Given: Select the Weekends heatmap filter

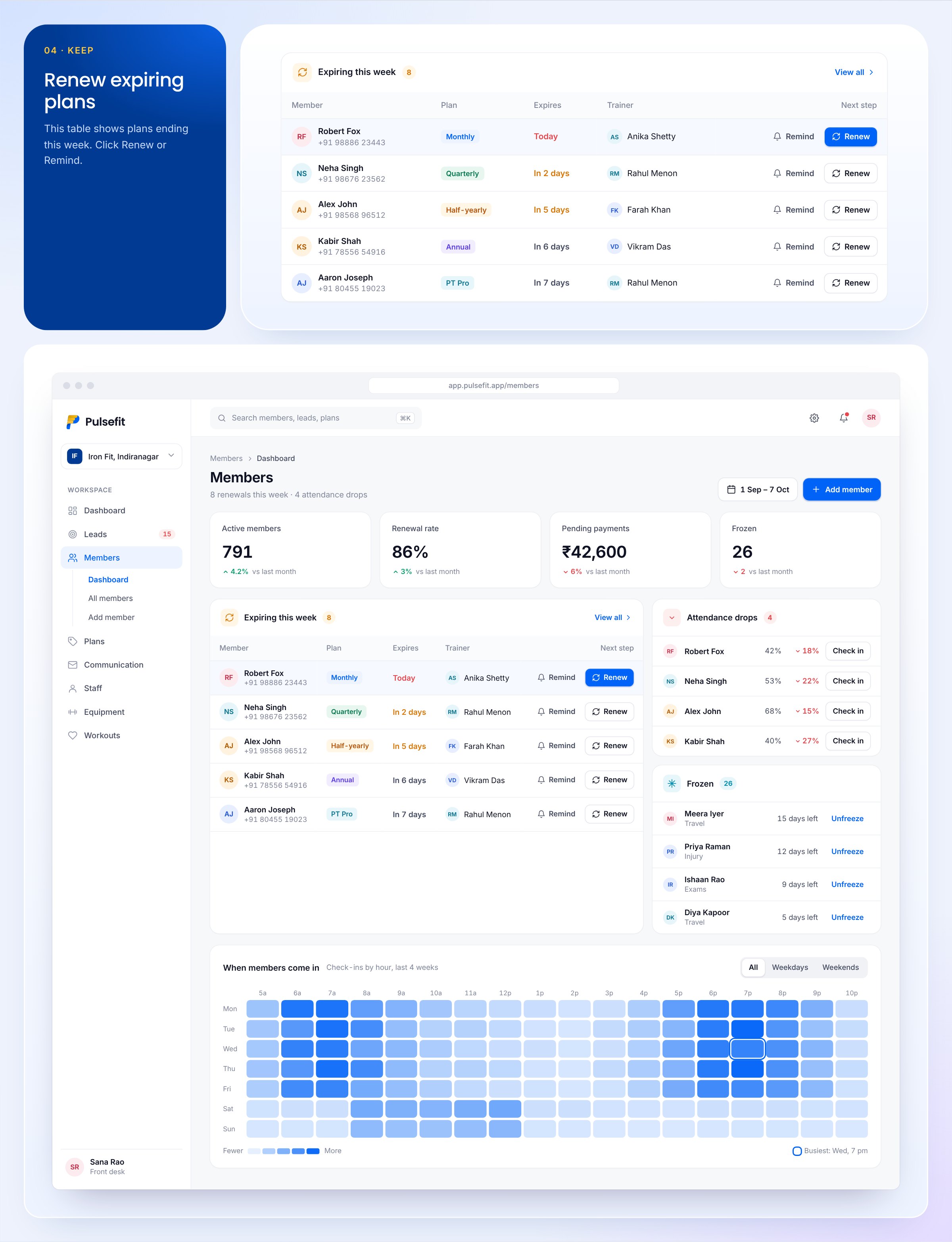Looking at the screenshot, I should [841, 967].
